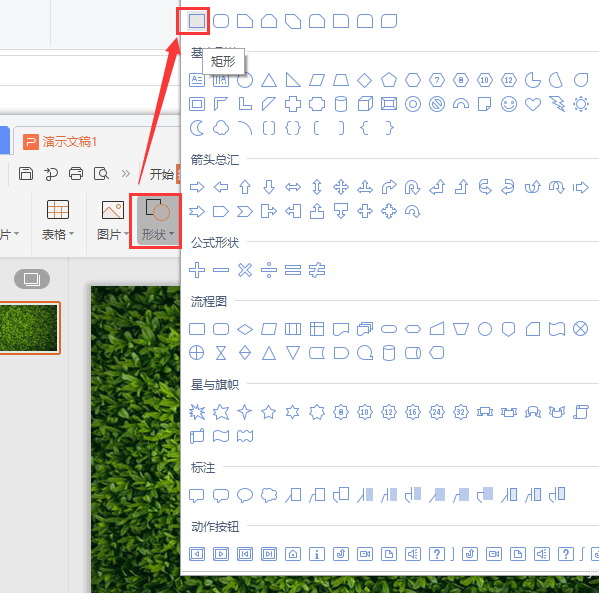Select the green grass slide thumbnail
Screen dimensions: 599x593
(x=29, y=328)
